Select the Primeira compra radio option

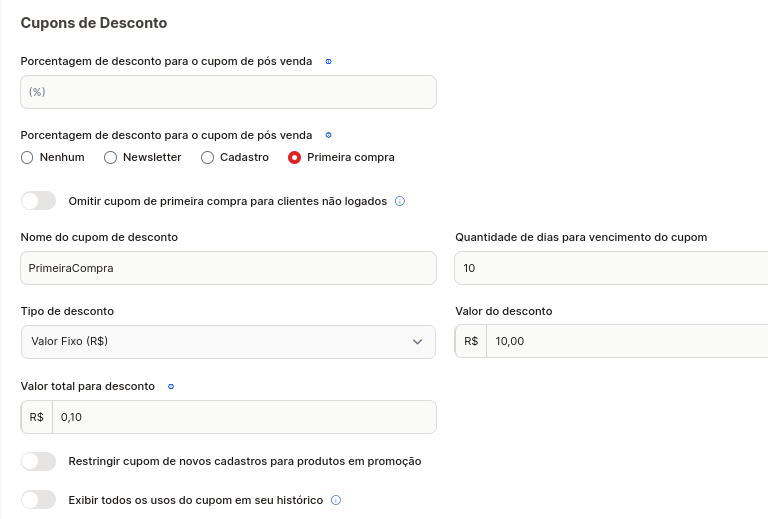tap(294, 157)
